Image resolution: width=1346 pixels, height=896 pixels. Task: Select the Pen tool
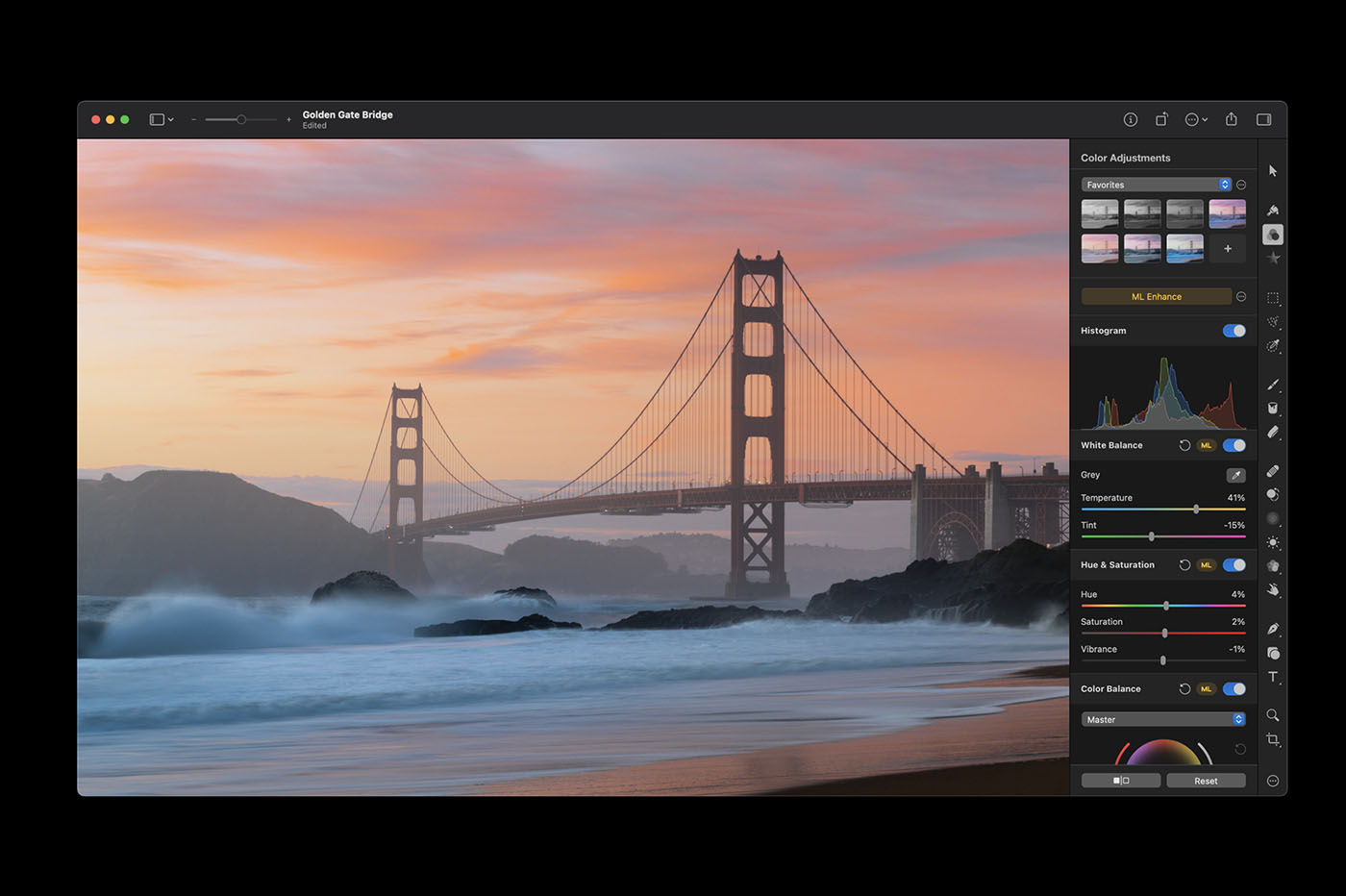tap(1273, 629)
